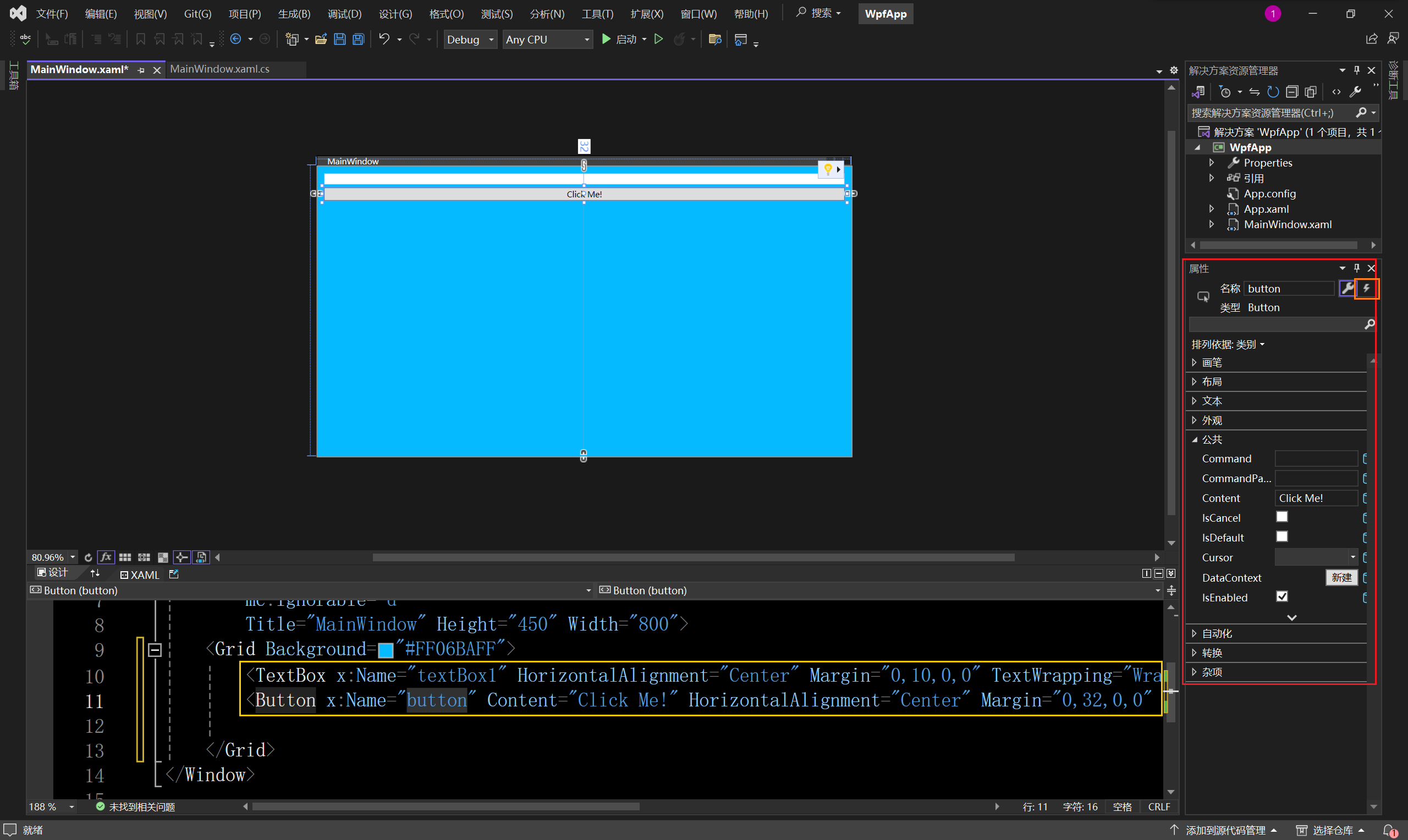This screenshot has height=840, width=1408.
Task: Click the Properties pencil/edit icon
Action: pyautogui.click(x=1348, y=288)
